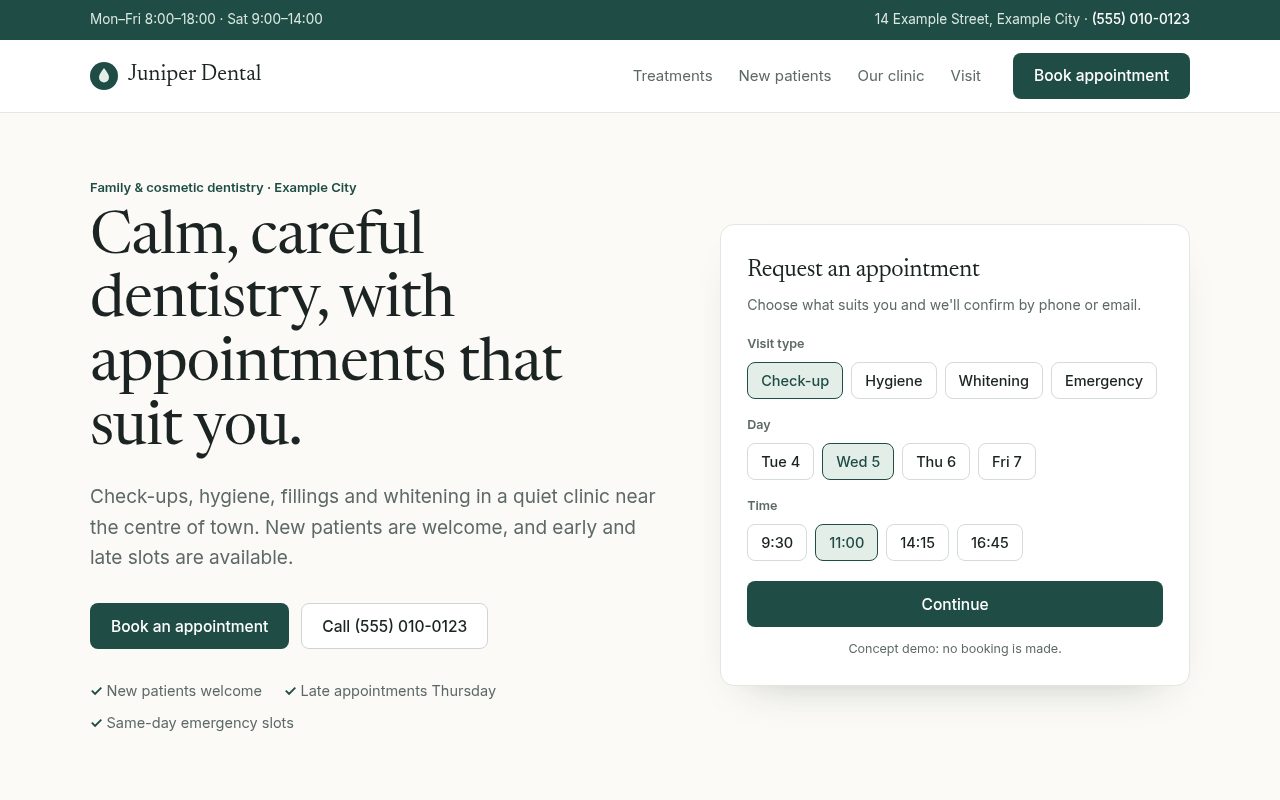
Task: Click Family & cosmetic dentistry tagline
Action: [x=223, y=188]
